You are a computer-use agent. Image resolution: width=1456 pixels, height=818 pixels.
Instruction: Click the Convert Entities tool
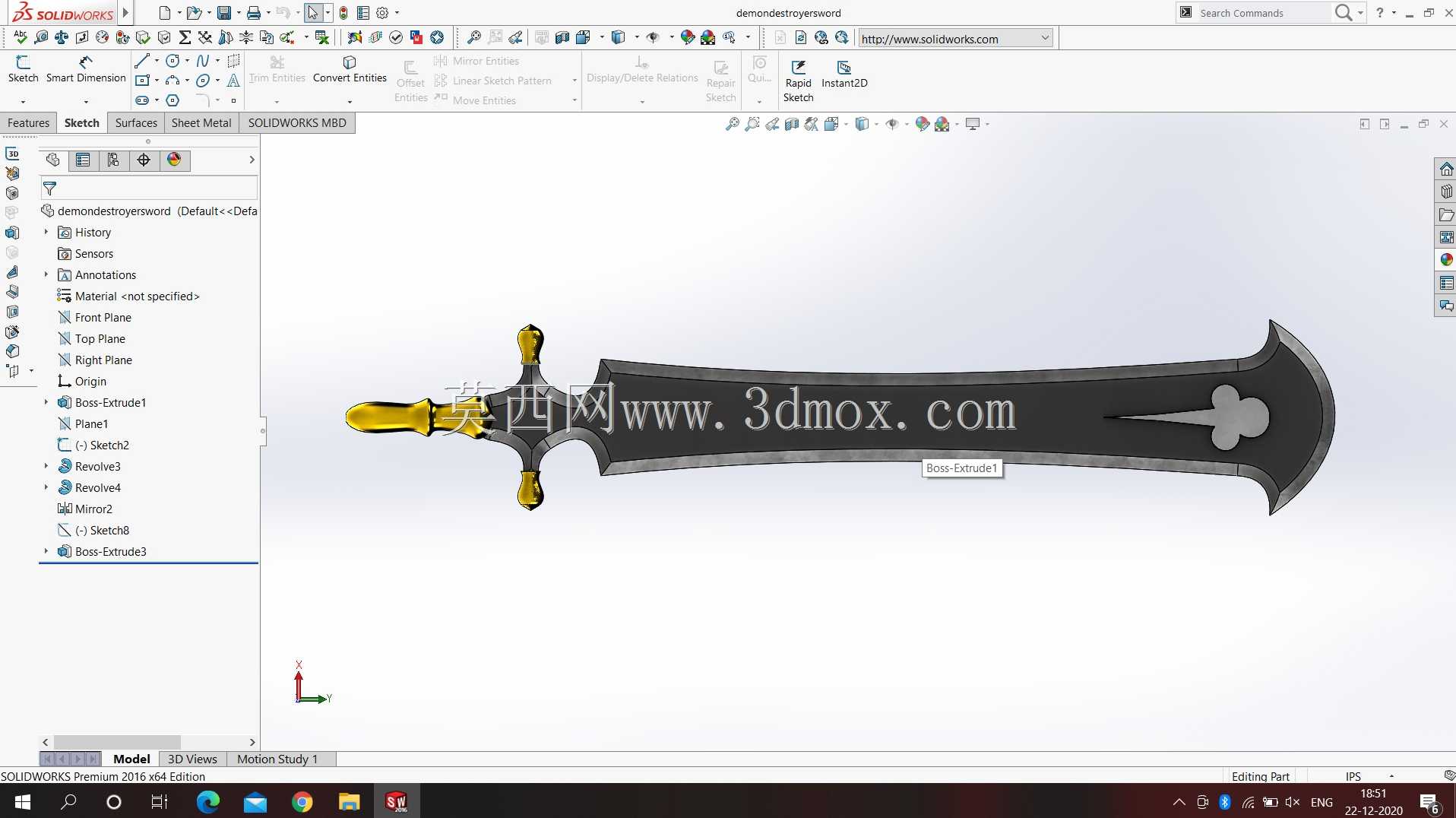(350, 68)
